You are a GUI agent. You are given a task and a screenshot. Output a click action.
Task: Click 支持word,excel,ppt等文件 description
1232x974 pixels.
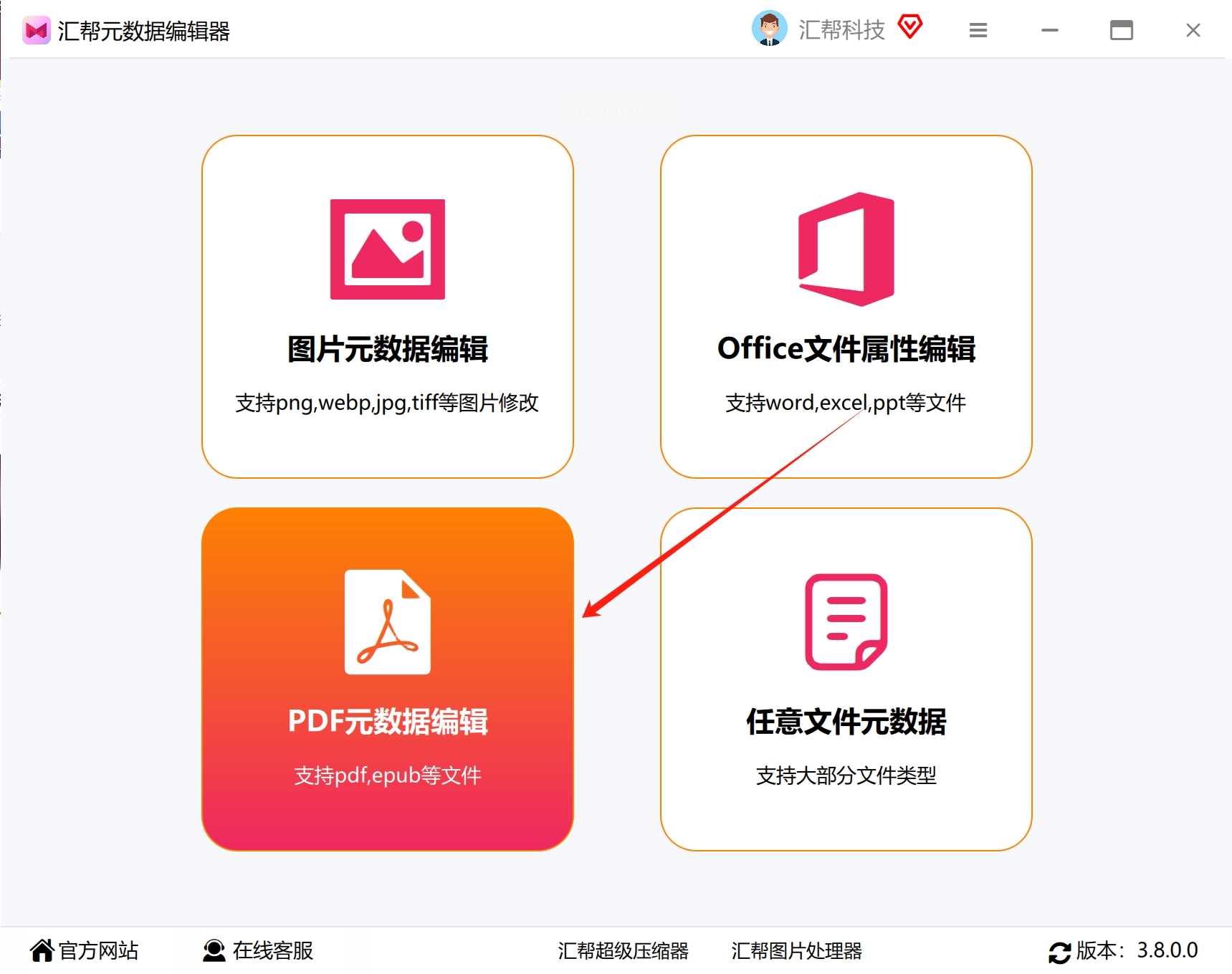point(846,403)
